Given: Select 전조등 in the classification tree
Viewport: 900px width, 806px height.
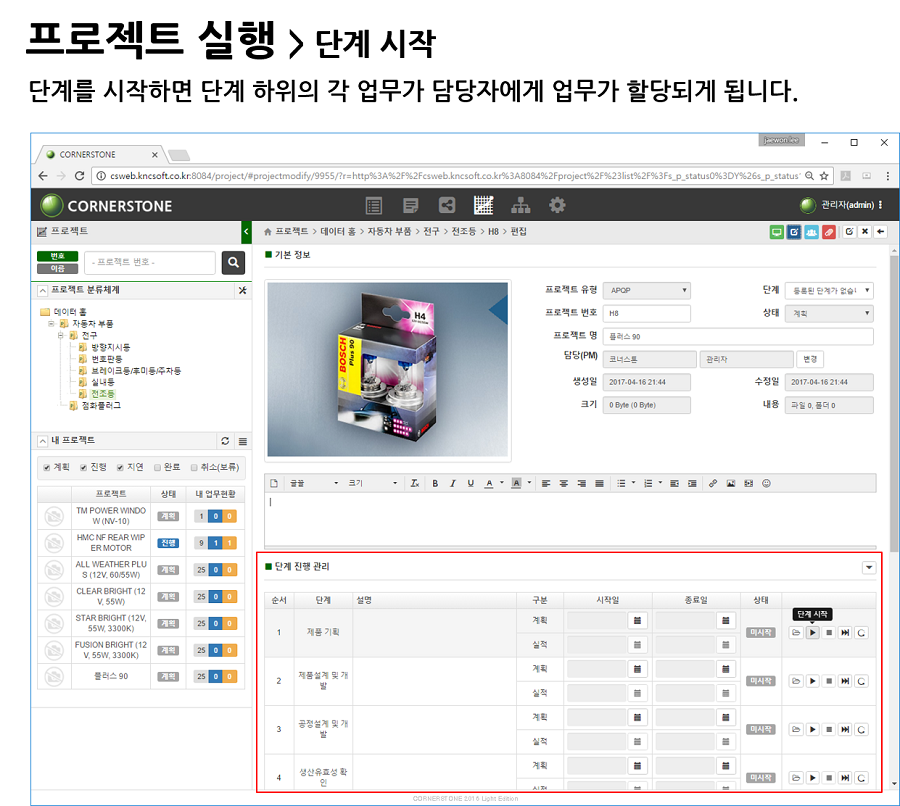Looking at the screenshot, I should tap(103, 394).
